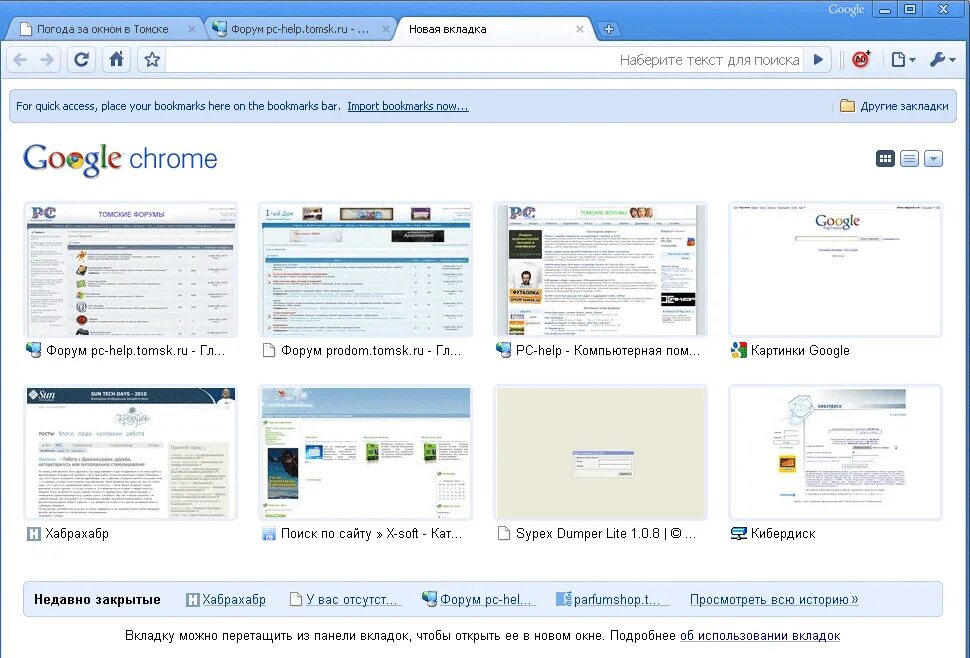The width and height of the screenshot is (970, 658).
Task: Open the Форум prodom.tomsk.ru thumbnail
Action: (x=366, y=270)
